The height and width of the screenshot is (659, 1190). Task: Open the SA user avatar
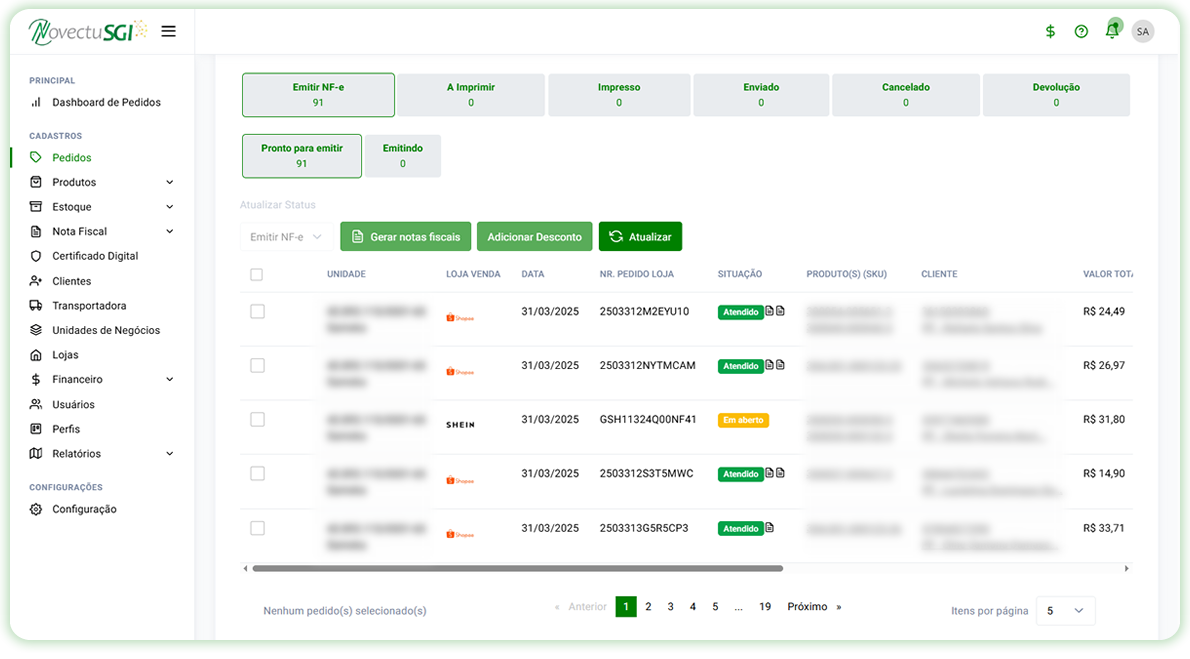coord(1142,31)
